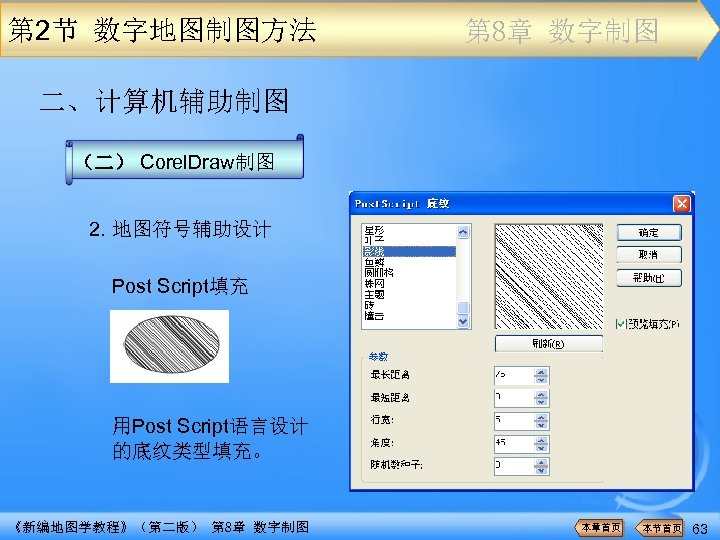Click the 确定 button in PostScript dialog

(x=649, y=233)
